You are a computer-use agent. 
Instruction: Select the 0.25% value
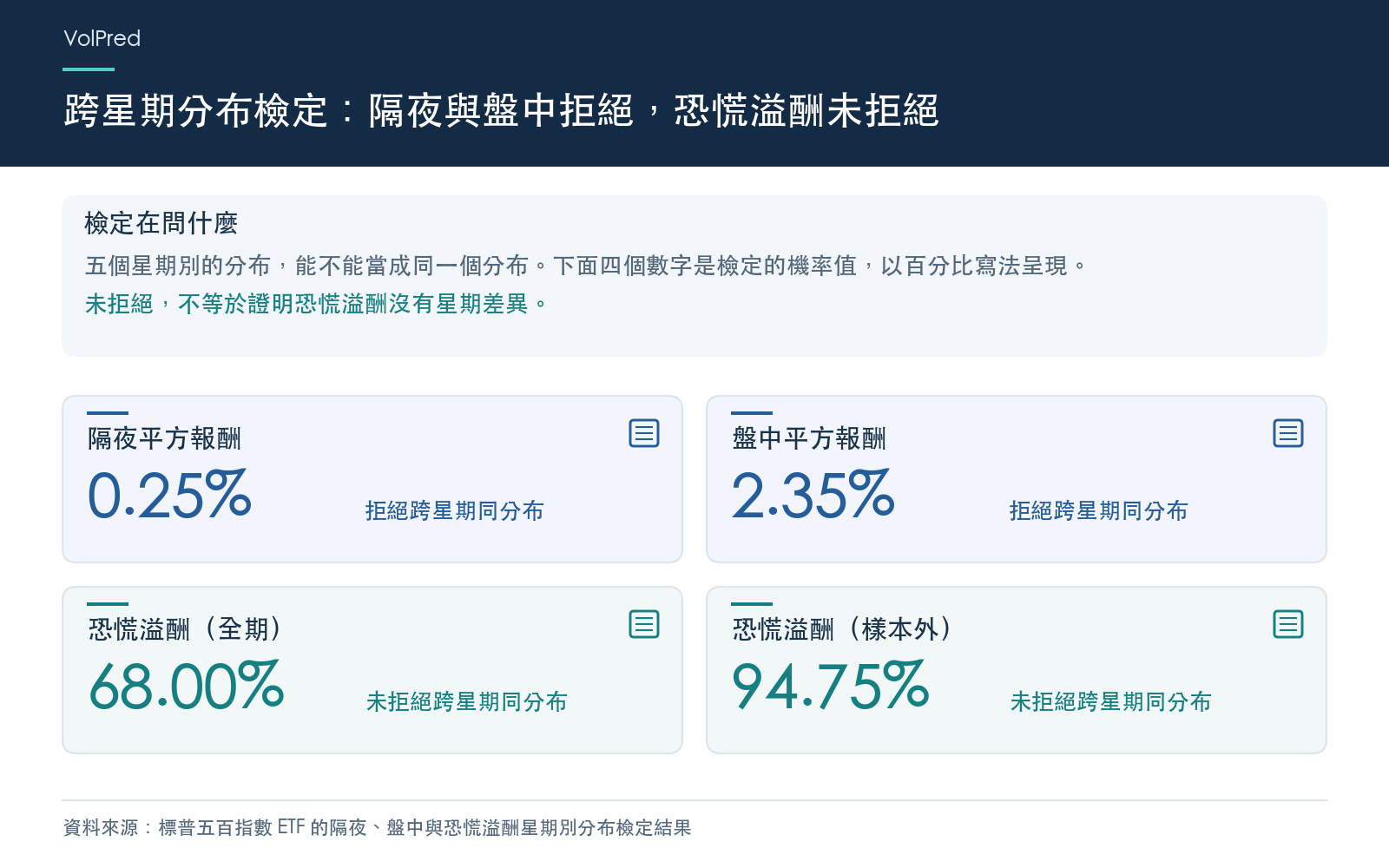pos(170,495)
